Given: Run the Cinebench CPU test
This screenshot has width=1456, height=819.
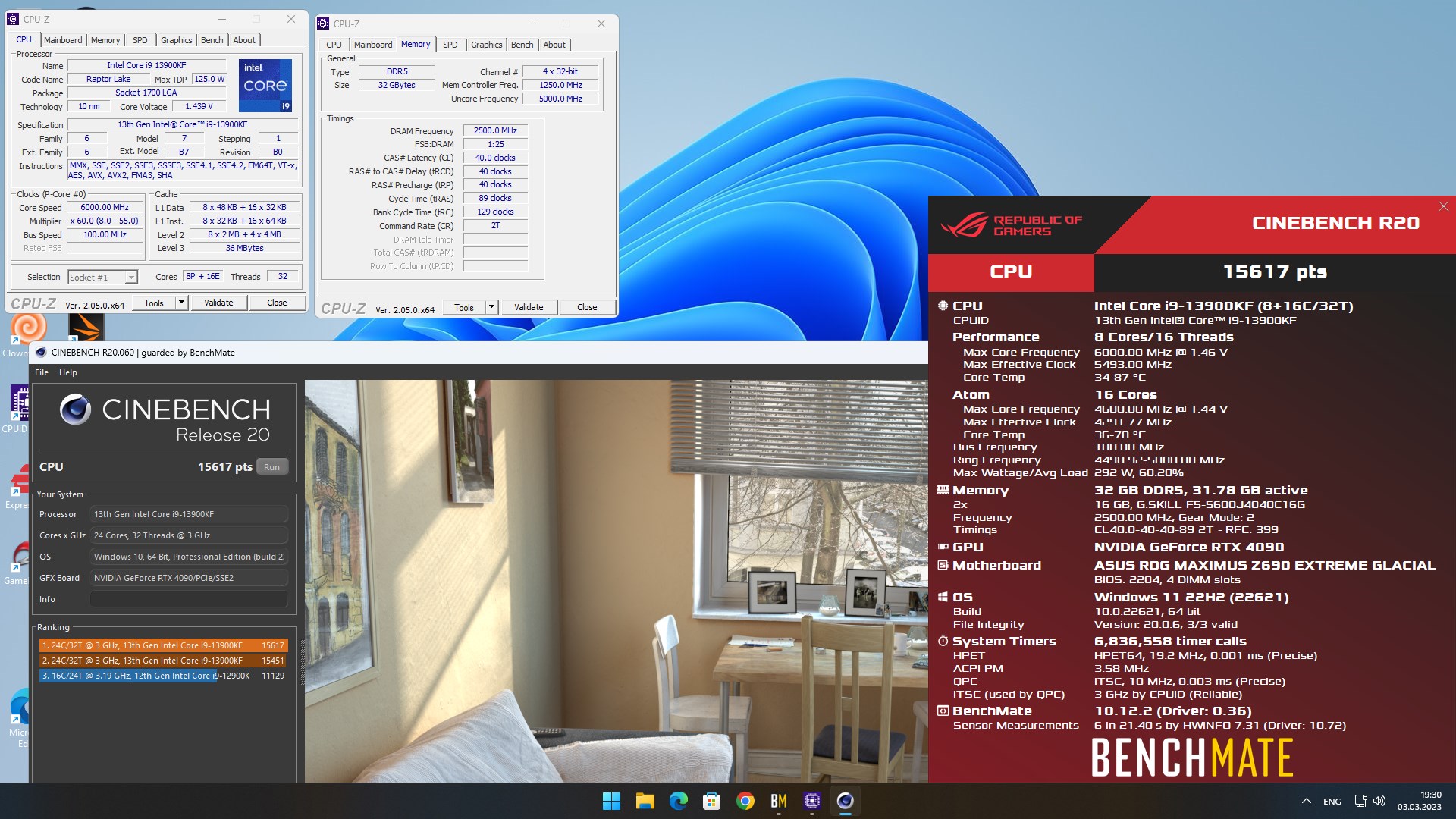Looking at the screenshot, I should [x=271, y=467].
